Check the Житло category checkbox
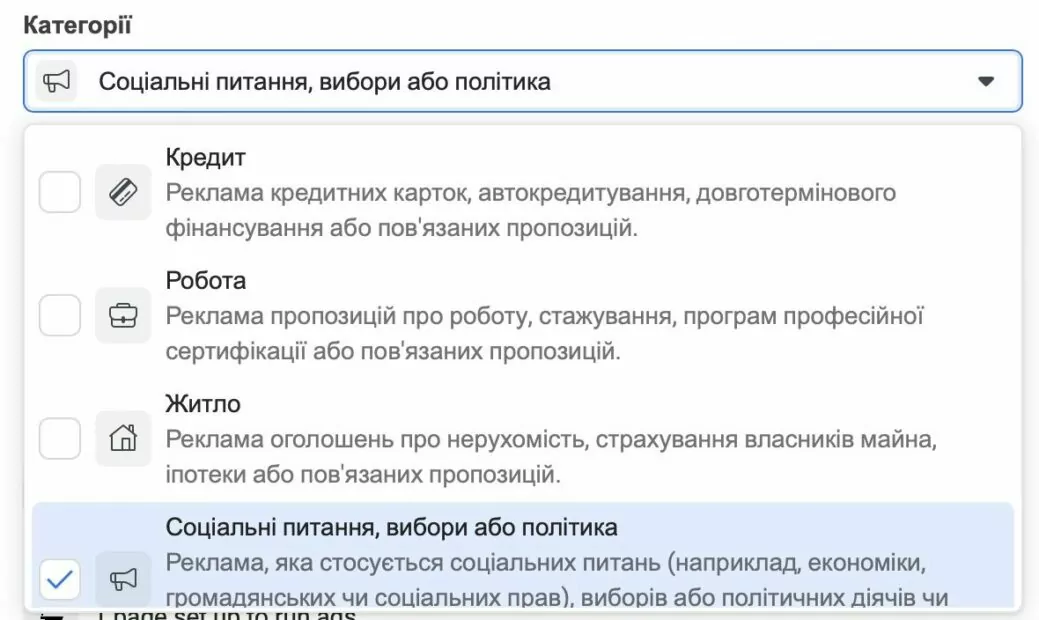Viewport: 1039px width, 620px height. coord(60,438)
